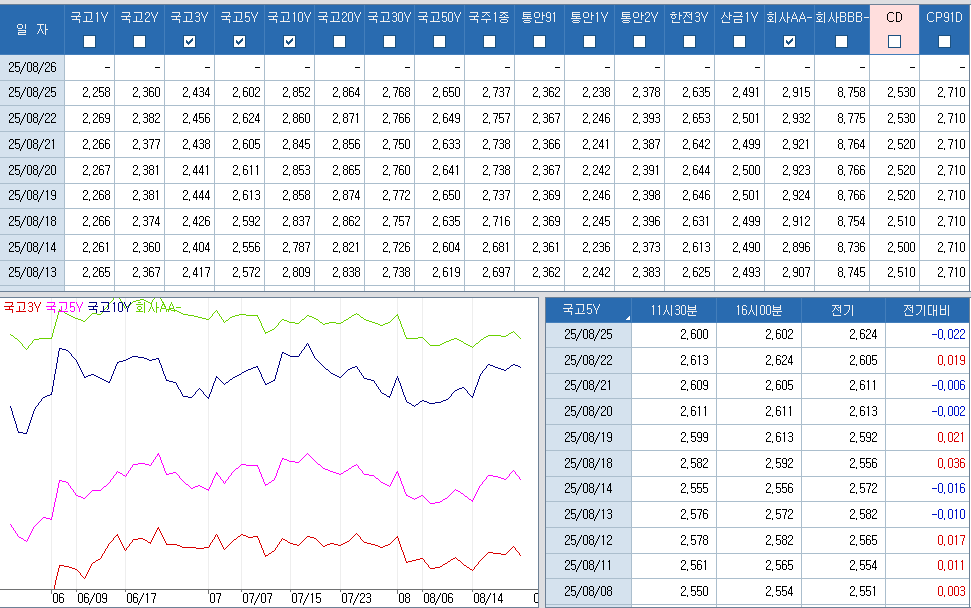The image size is (971, 608).
Task: Uncheck the 국고3Y series checkbox
Action: (x=190, y=41)
